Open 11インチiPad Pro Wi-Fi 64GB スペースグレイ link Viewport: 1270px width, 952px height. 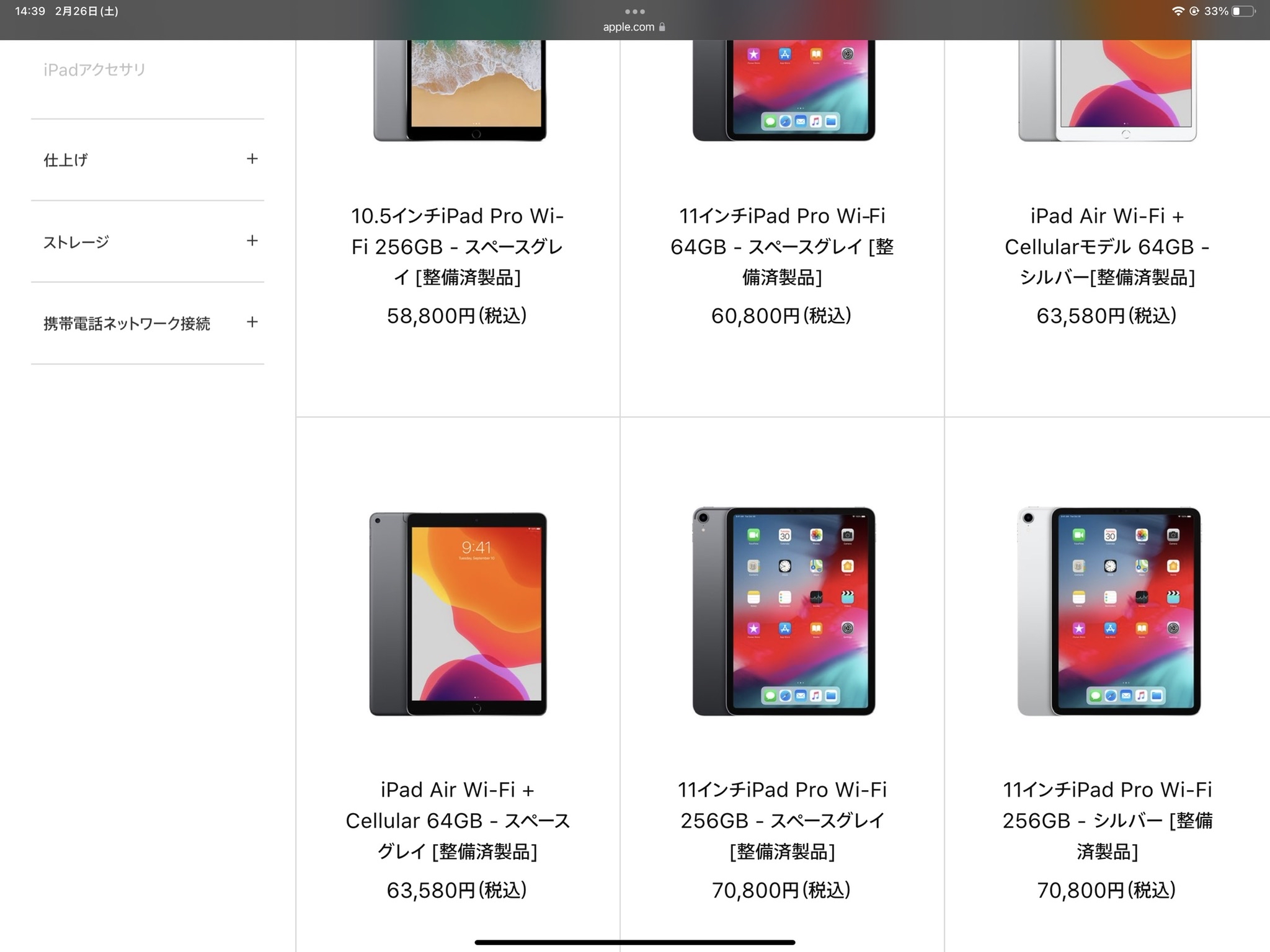click(x=782, y=246)
